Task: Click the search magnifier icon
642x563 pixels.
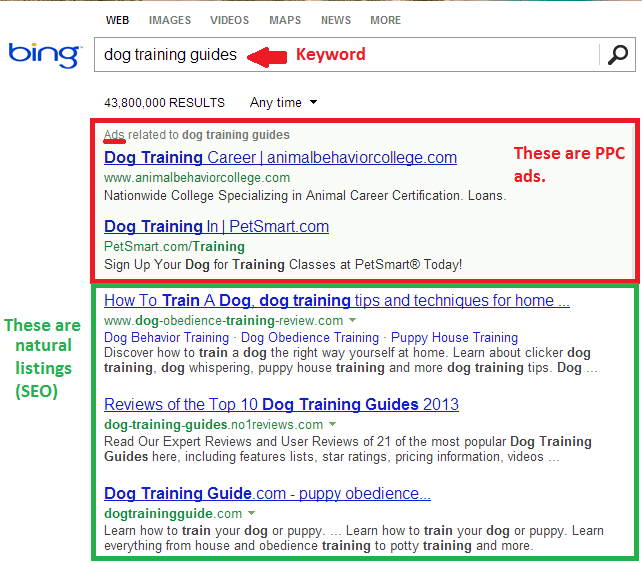Action: tap(617, 54)
